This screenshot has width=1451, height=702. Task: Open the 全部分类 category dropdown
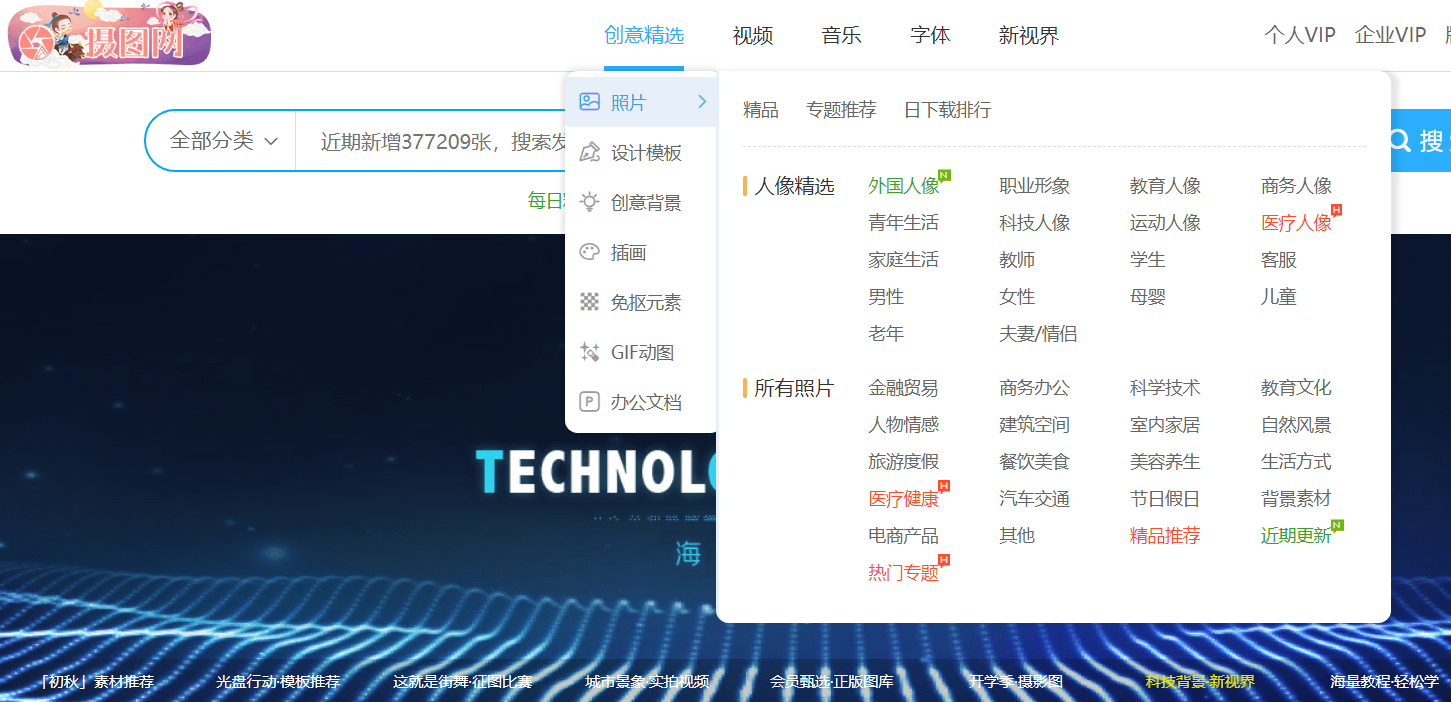tap(223, 141)
